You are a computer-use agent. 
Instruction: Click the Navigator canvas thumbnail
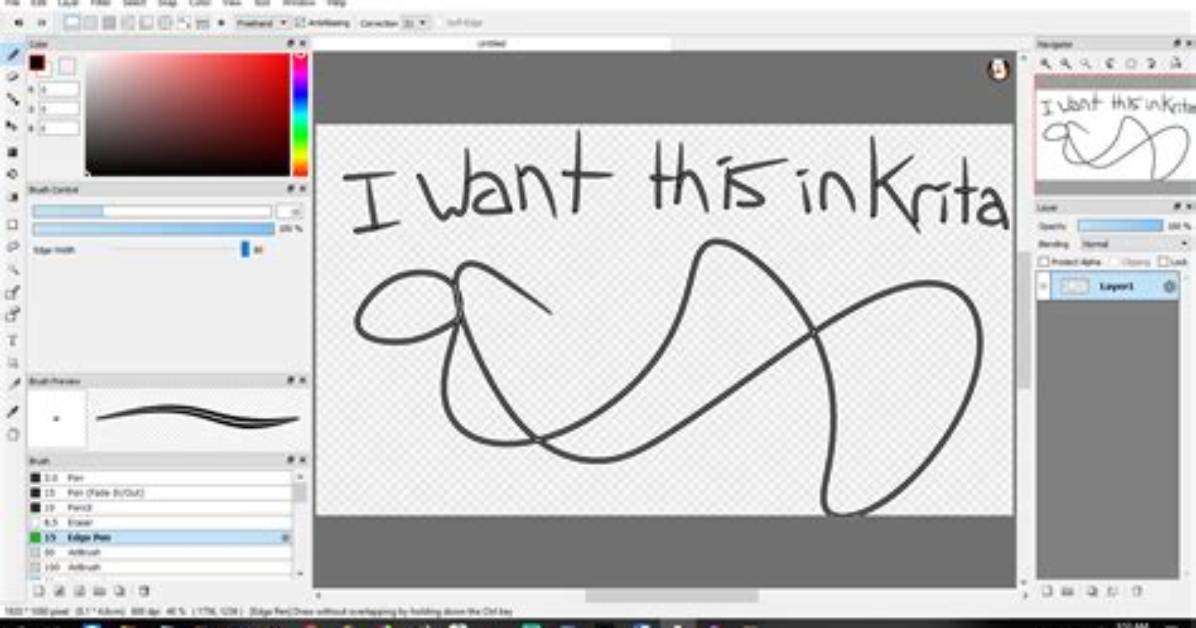pos(1115,136)
